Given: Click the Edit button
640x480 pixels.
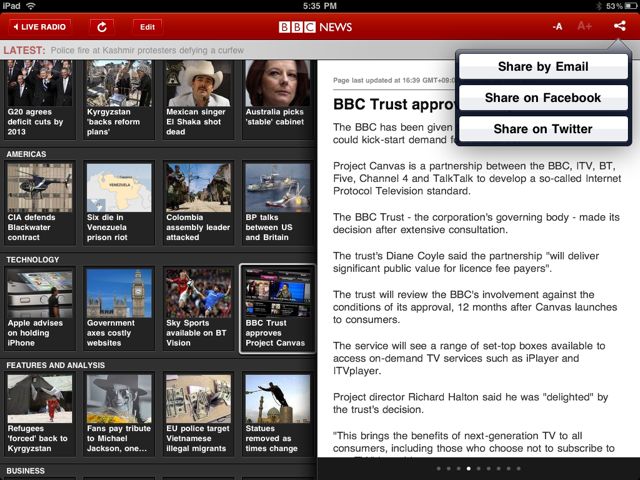Looking at the screenshot, I should pyautogui.click(x=147, y=27).
